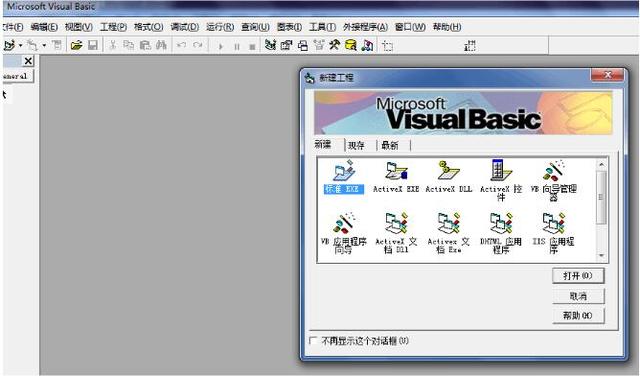
Task: Close the toolbox panel with the X
Action: click(x=28, y=61)
